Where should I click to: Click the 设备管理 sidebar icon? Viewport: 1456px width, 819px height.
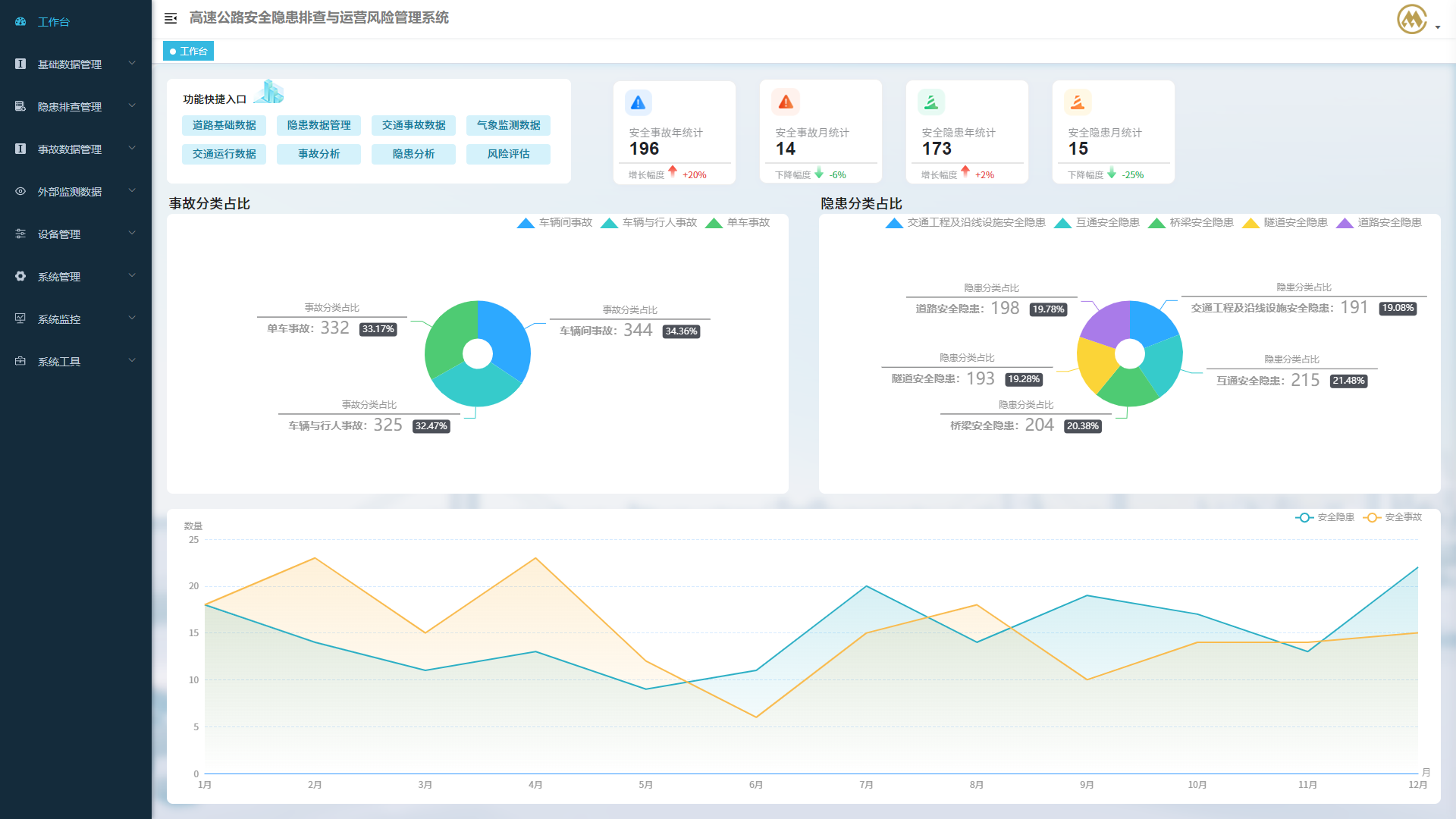click(20, 234)
